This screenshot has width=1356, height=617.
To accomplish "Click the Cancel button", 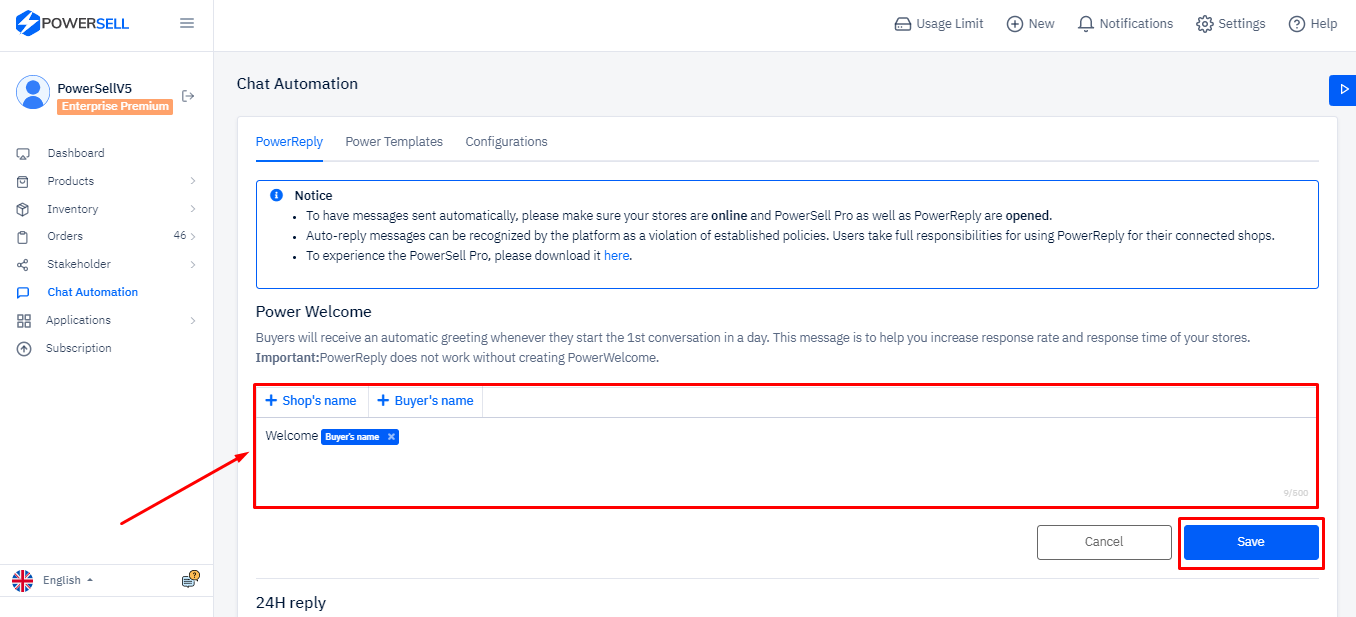I will 1104,542.
